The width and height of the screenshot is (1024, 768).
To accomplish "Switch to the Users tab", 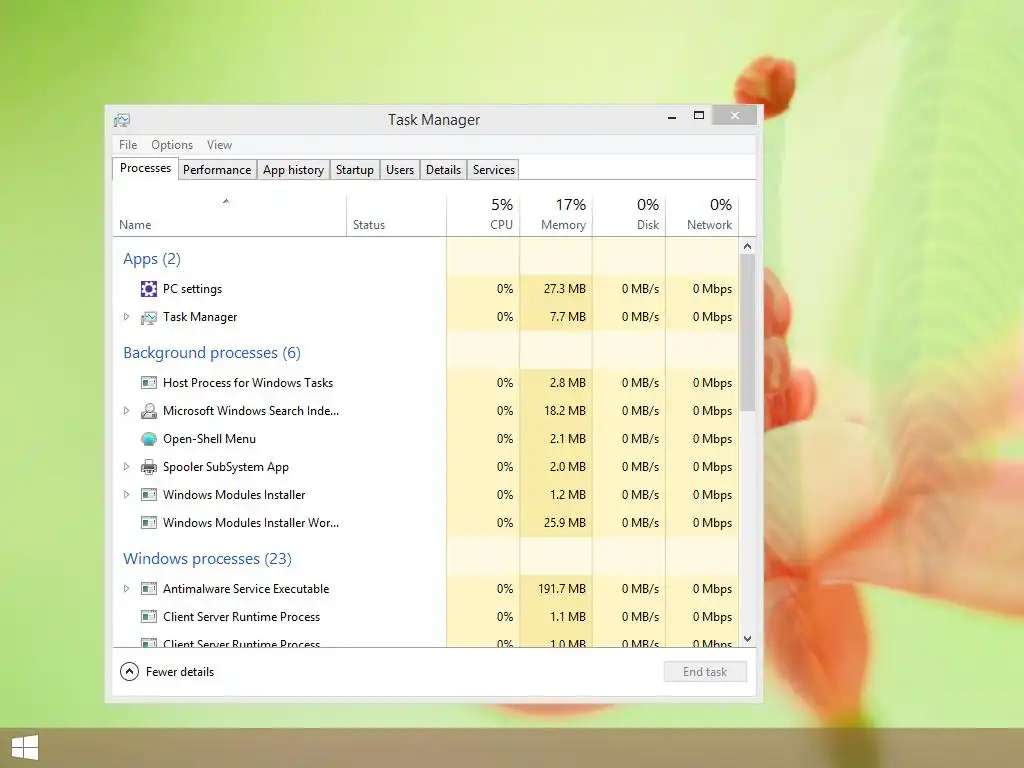I will tap(400, 170).
